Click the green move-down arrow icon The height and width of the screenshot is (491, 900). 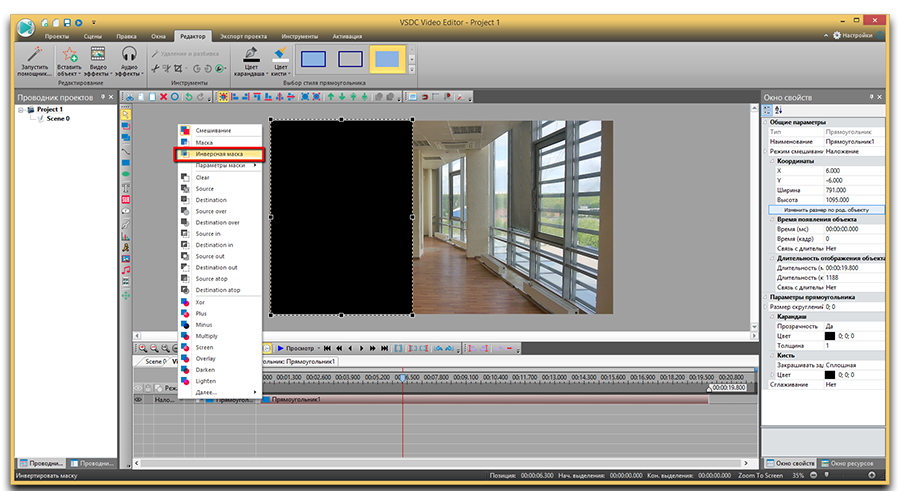click(342, 97)
